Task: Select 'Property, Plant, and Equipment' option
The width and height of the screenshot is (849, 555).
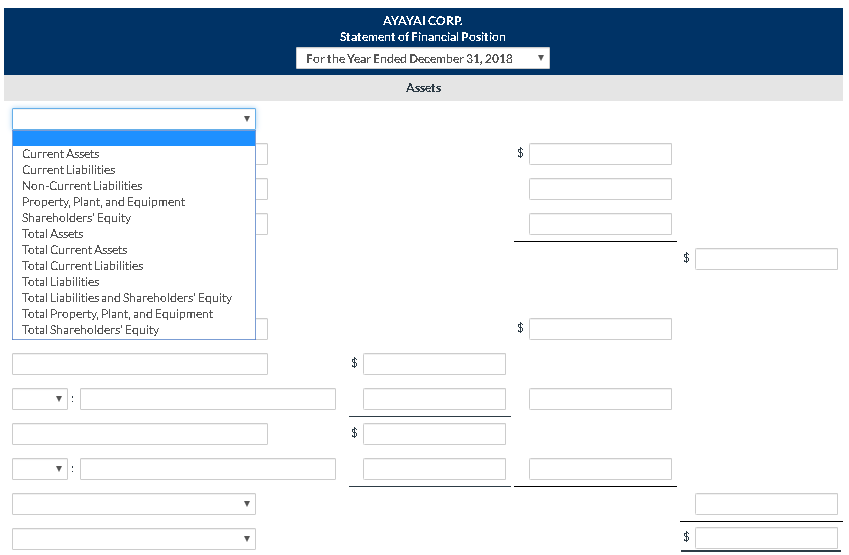Action: [x=133, y=202]
